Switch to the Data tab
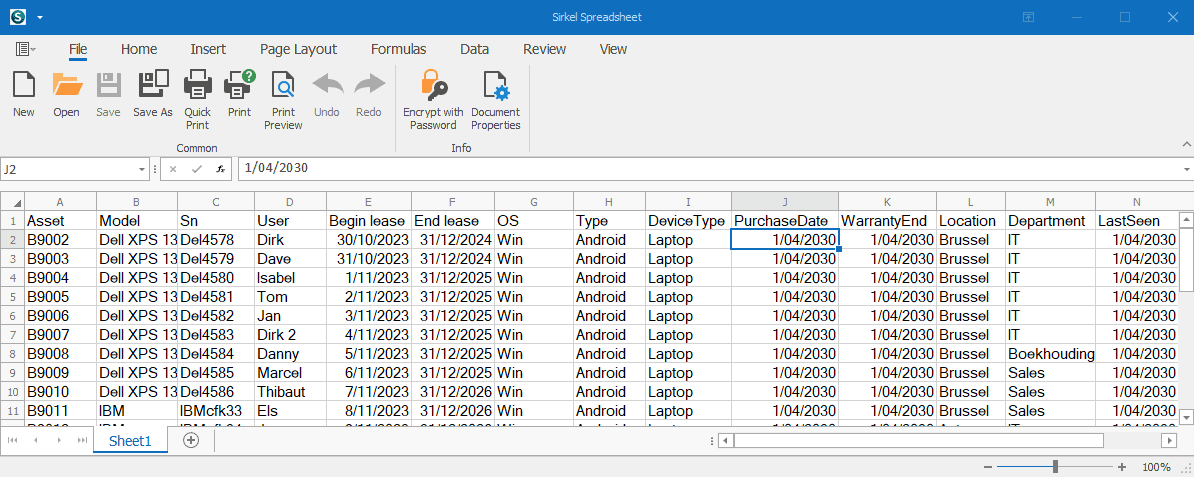 click(474, 49)
